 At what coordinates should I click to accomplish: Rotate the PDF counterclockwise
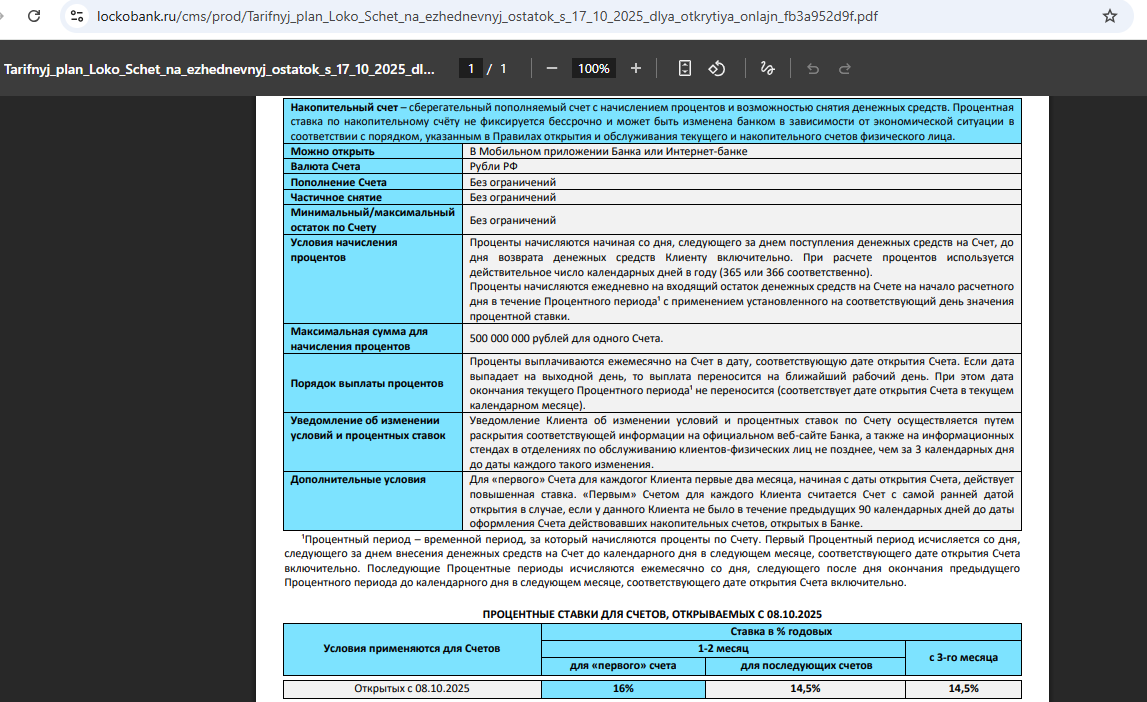(x=717, y=69)
